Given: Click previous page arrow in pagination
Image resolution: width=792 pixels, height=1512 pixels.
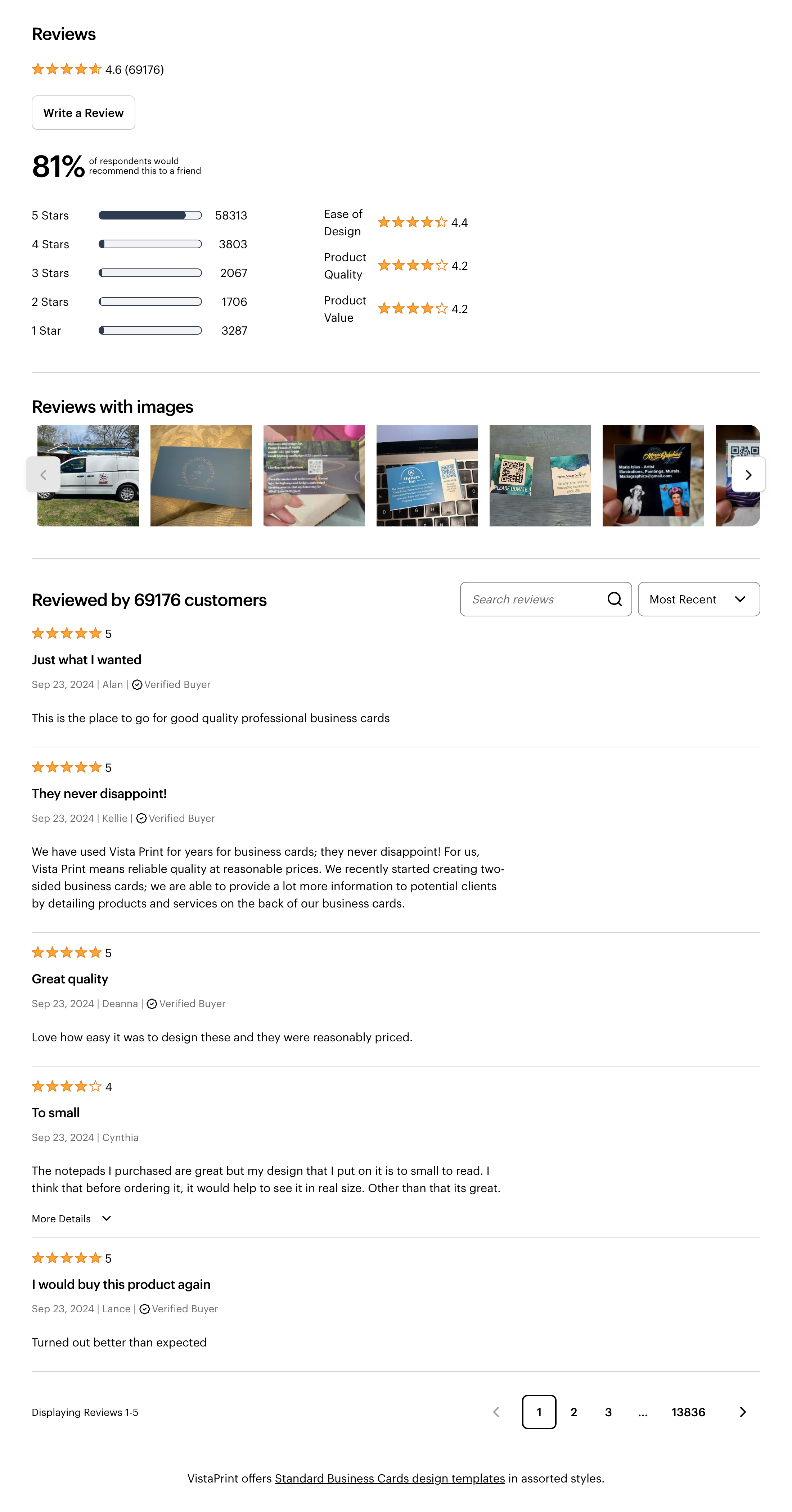Looking at the screenshot, I should tap(496, 1412).
